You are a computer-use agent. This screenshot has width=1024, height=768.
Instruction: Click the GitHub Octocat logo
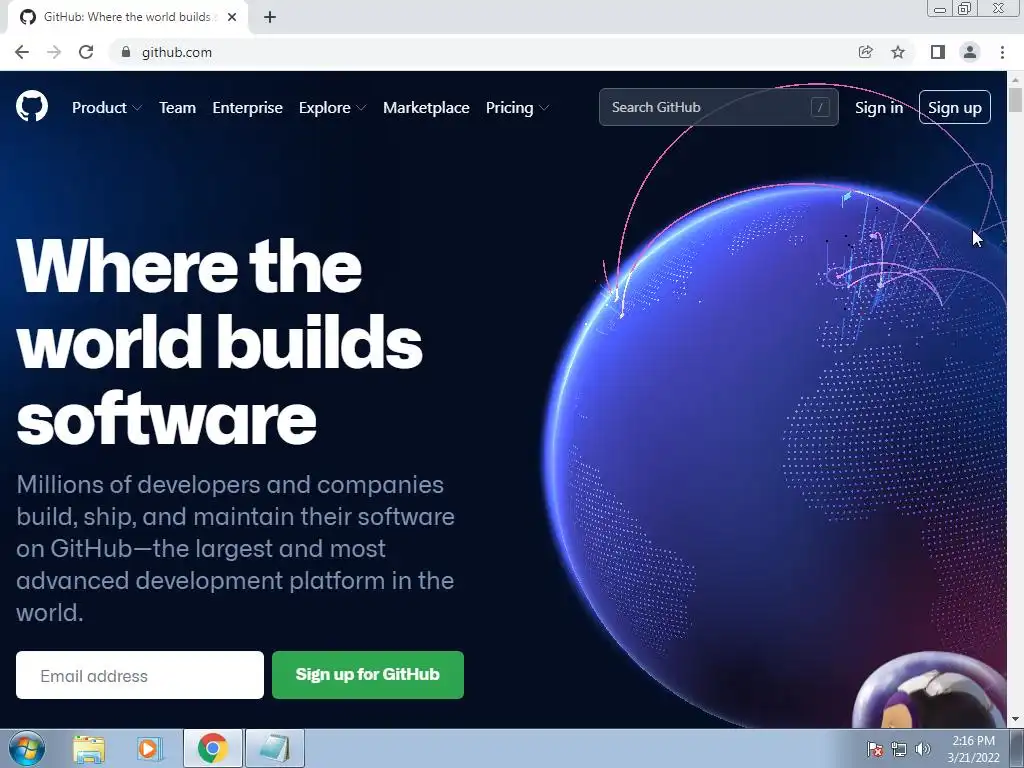[x=32, y=106]
